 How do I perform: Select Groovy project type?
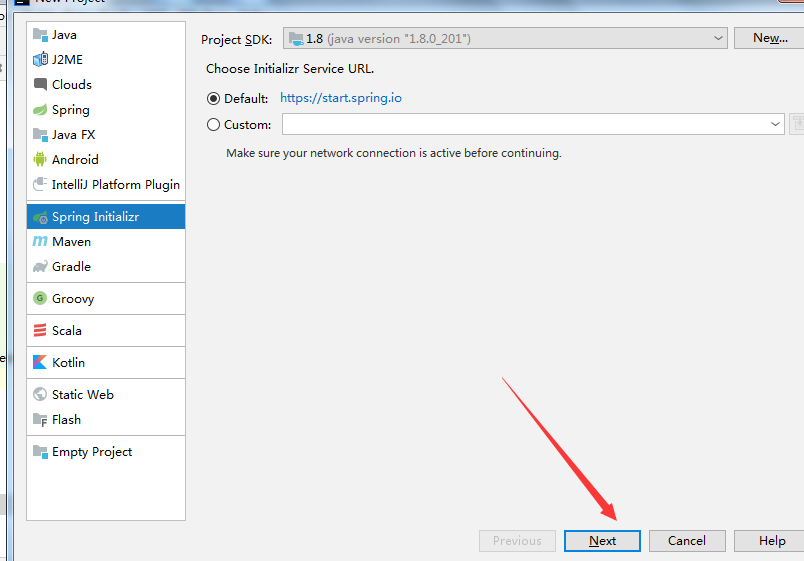pyautogui.click(x=106, y=298)
